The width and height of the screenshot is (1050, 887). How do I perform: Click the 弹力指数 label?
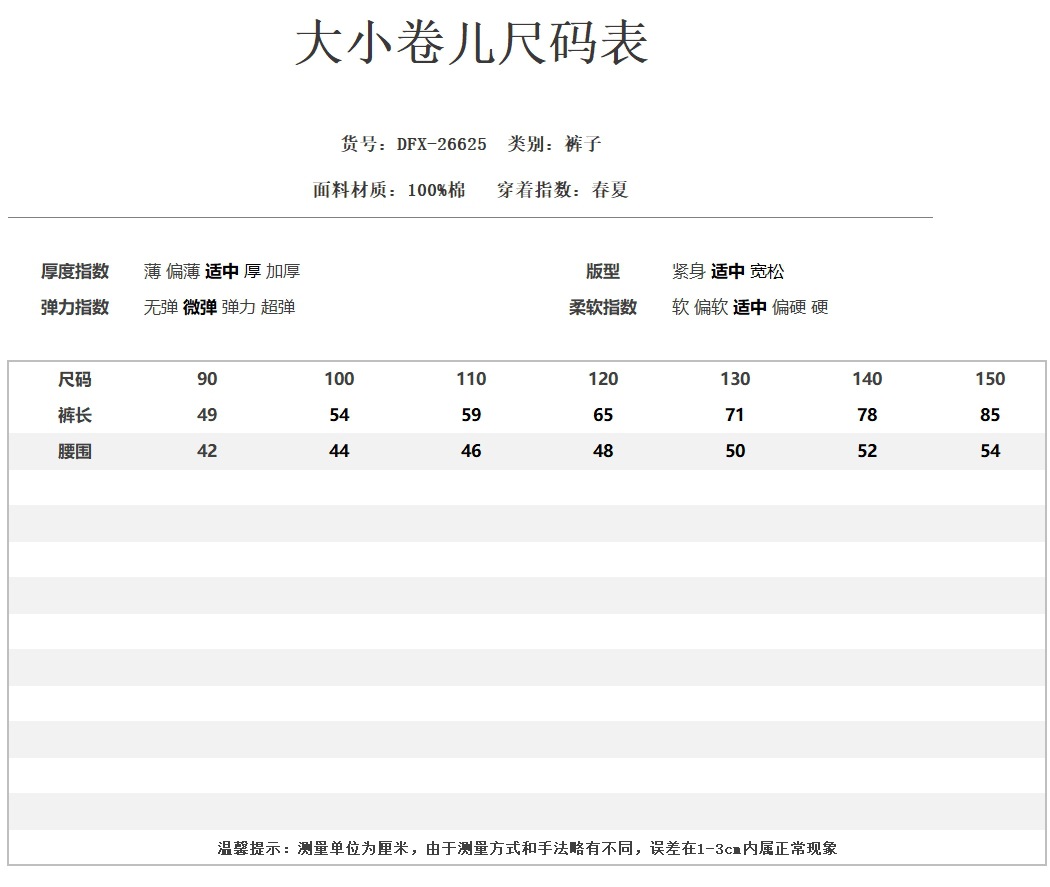point(74,307)
